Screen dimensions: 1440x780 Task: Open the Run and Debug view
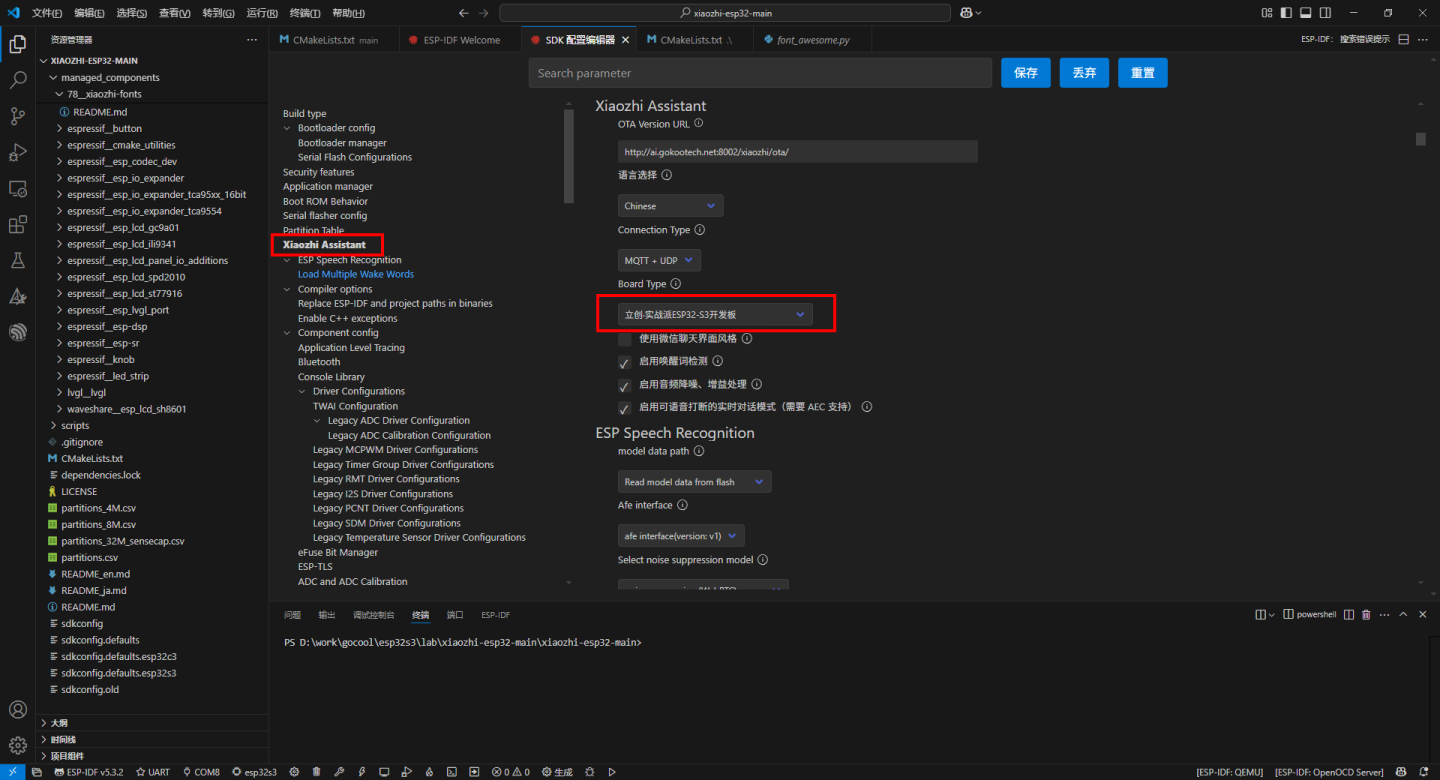pyautogui.click(x=17, y=152)
